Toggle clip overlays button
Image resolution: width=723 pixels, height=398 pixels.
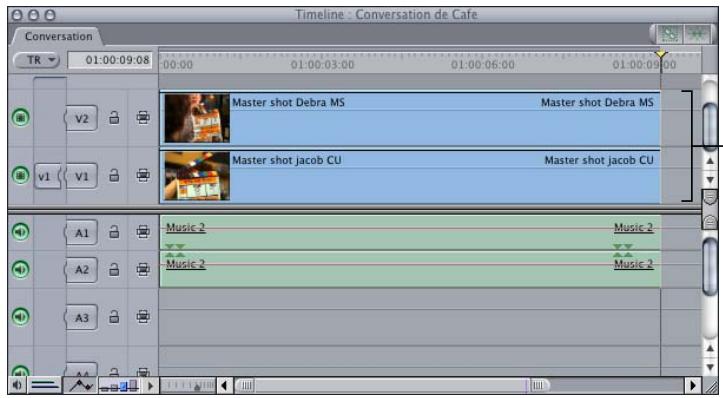tap(80, 385)
